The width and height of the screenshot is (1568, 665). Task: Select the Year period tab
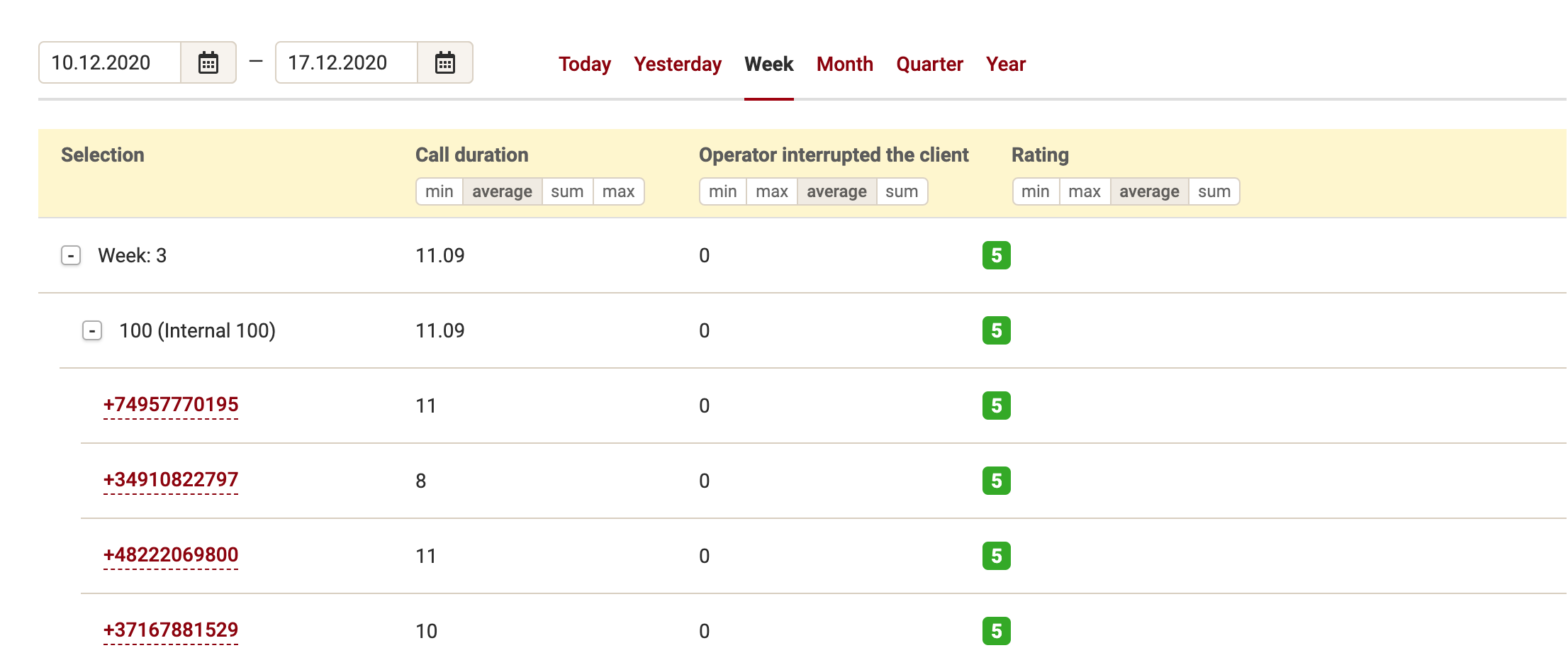point(1005,64)
